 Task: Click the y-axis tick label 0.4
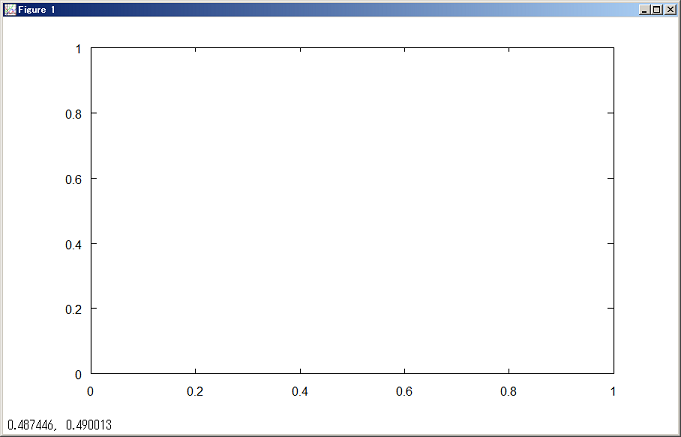point(73,244)
